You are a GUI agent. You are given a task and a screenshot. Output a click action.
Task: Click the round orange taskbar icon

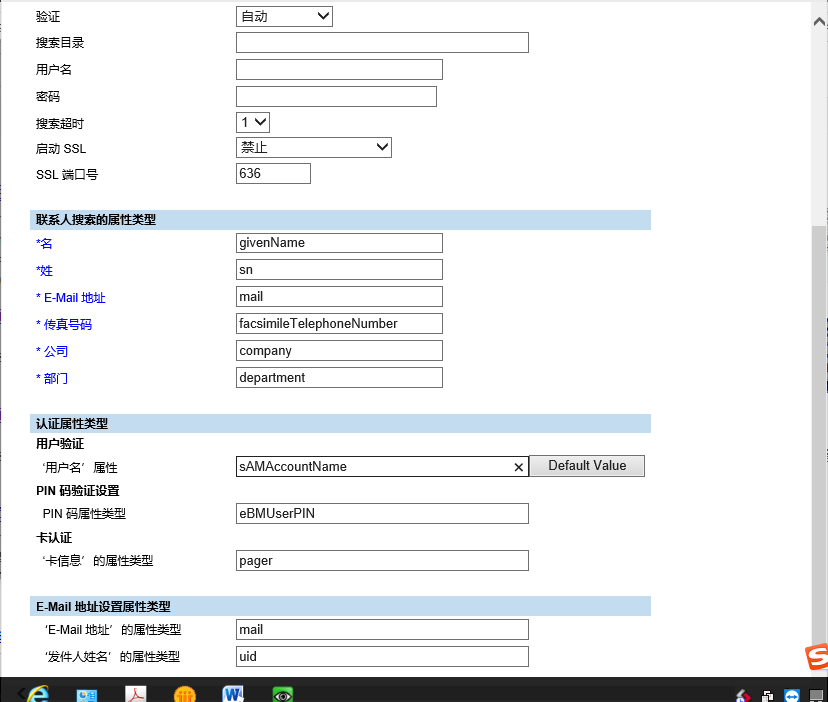point(184,693)
